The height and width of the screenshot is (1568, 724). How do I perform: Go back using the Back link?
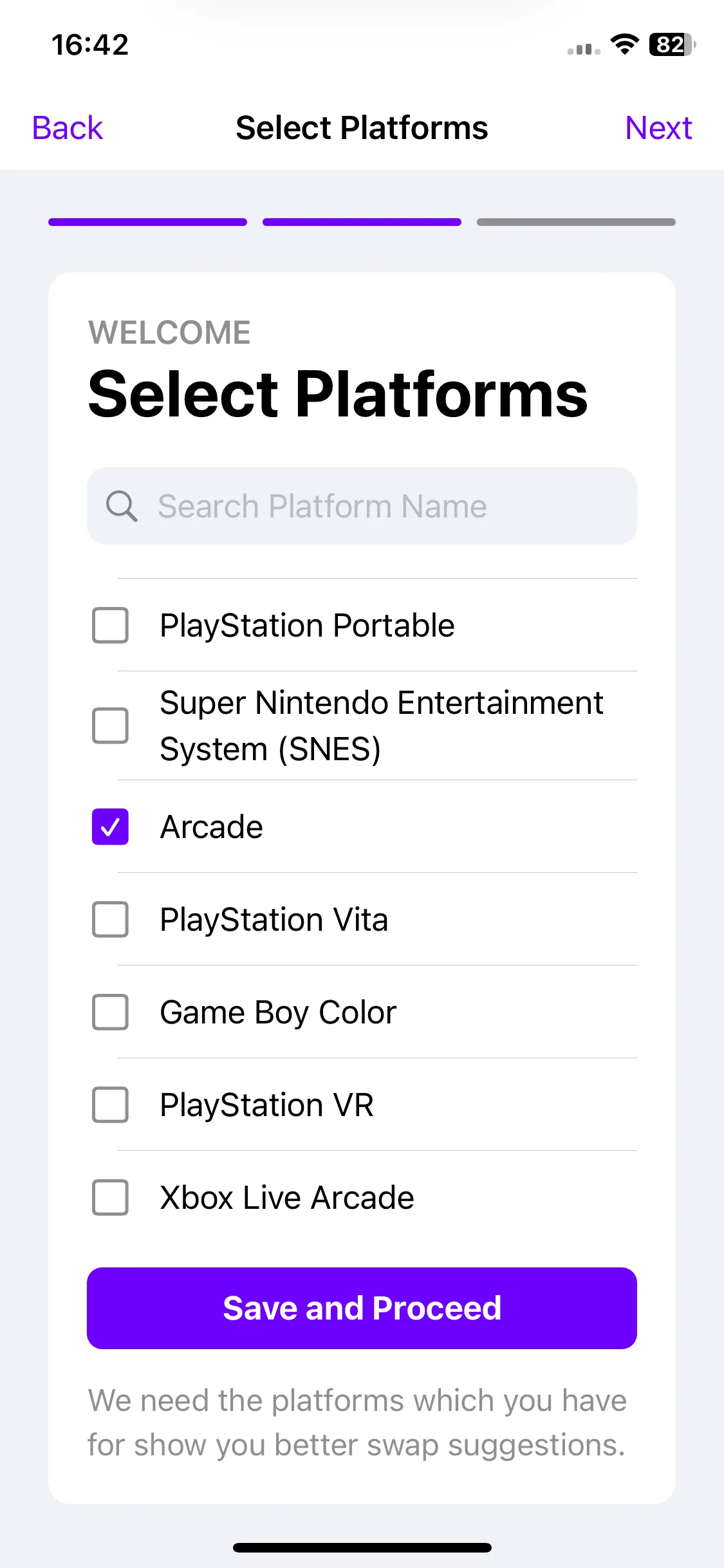coord(68,127)
